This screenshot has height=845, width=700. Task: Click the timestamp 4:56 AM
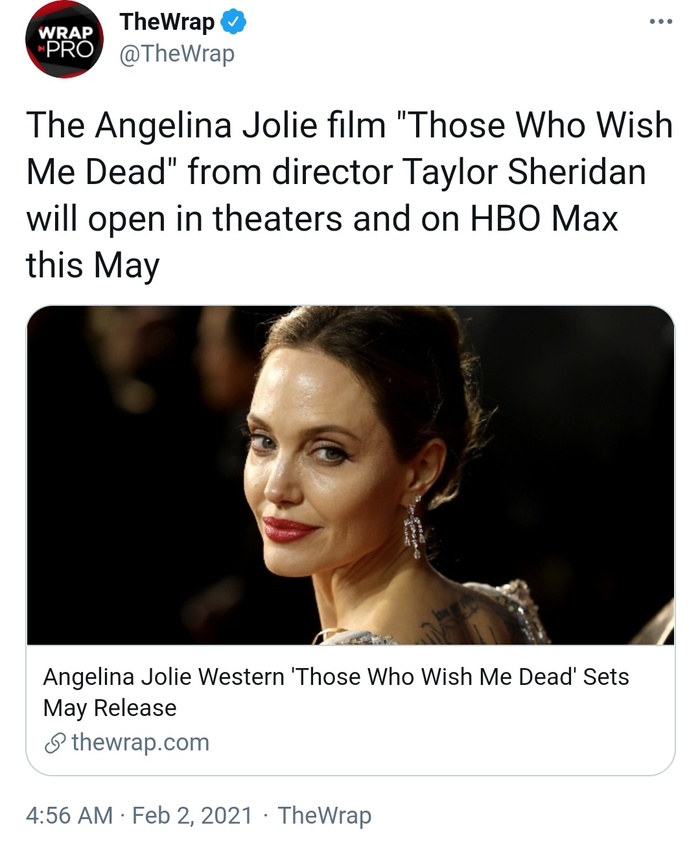[58, 816]
